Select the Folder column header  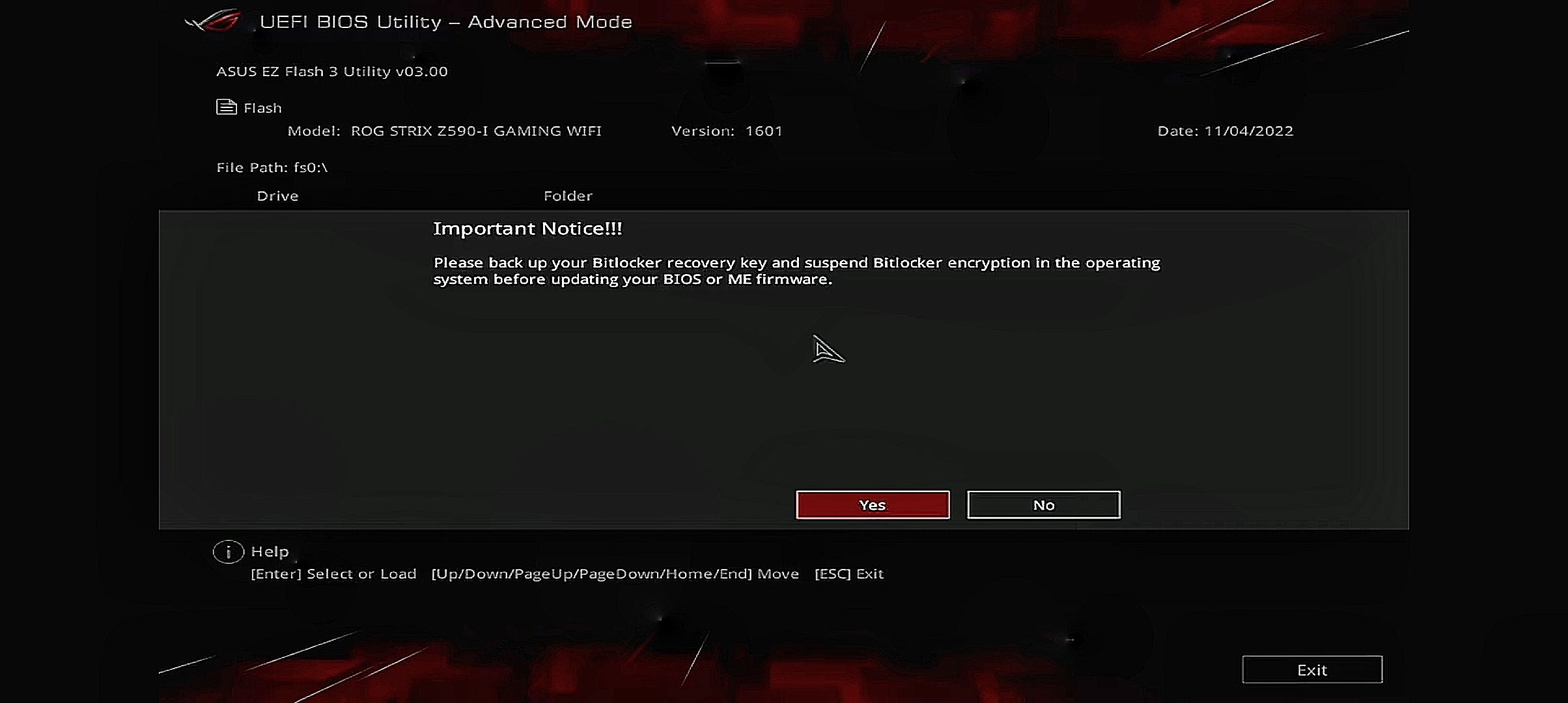(568, 196)
